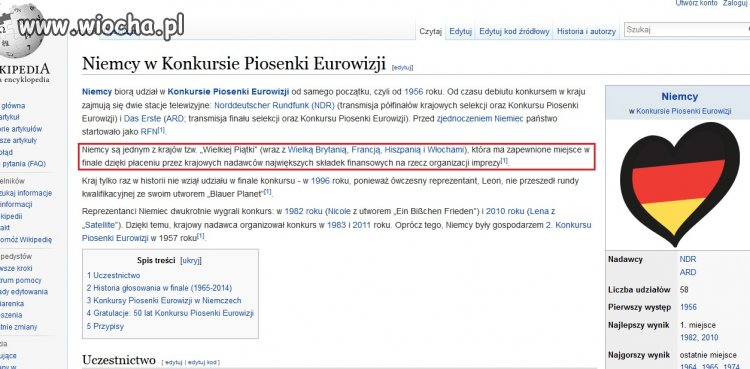Image resolution: width=750 pixels, height=369 pixels.
Task: Open the 1983 year link
Action: (336, 224)
